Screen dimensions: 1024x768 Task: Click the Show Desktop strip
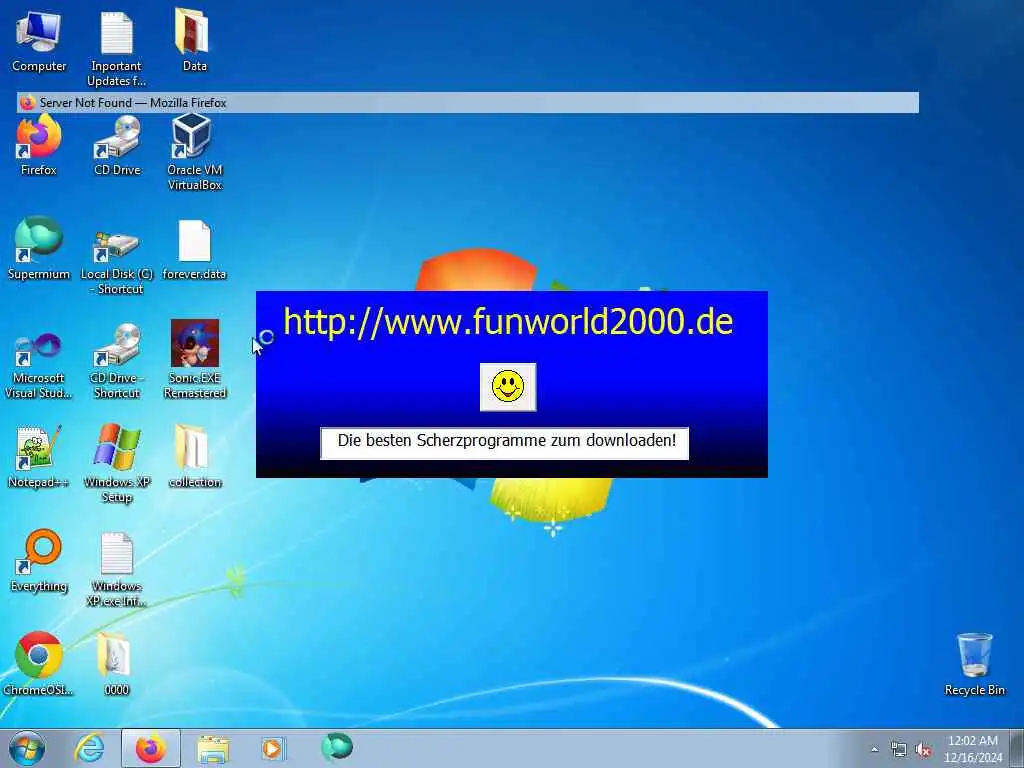point(1017,748)
